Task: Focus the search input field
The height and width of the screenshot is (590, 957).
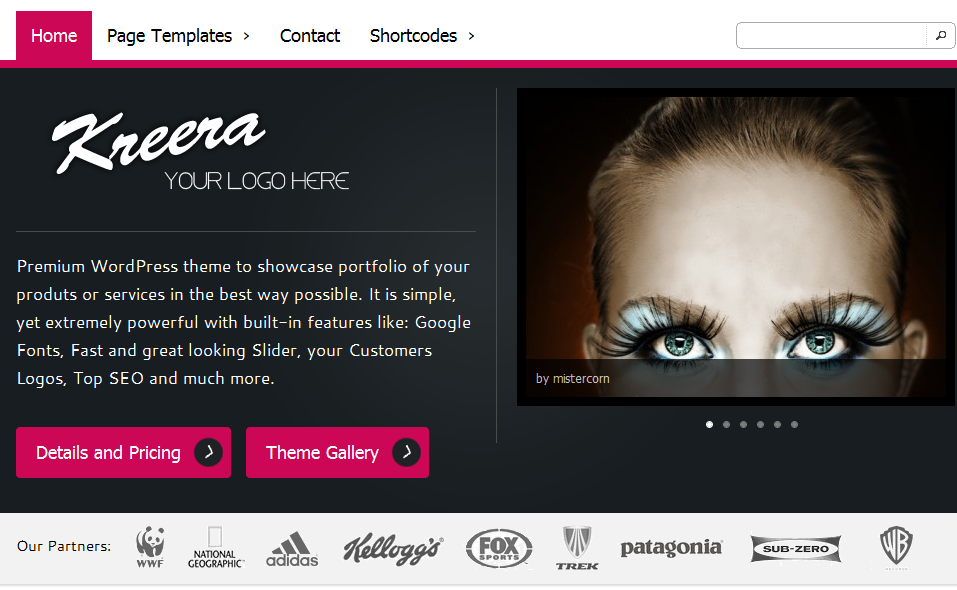Action: tap(831, 35)
